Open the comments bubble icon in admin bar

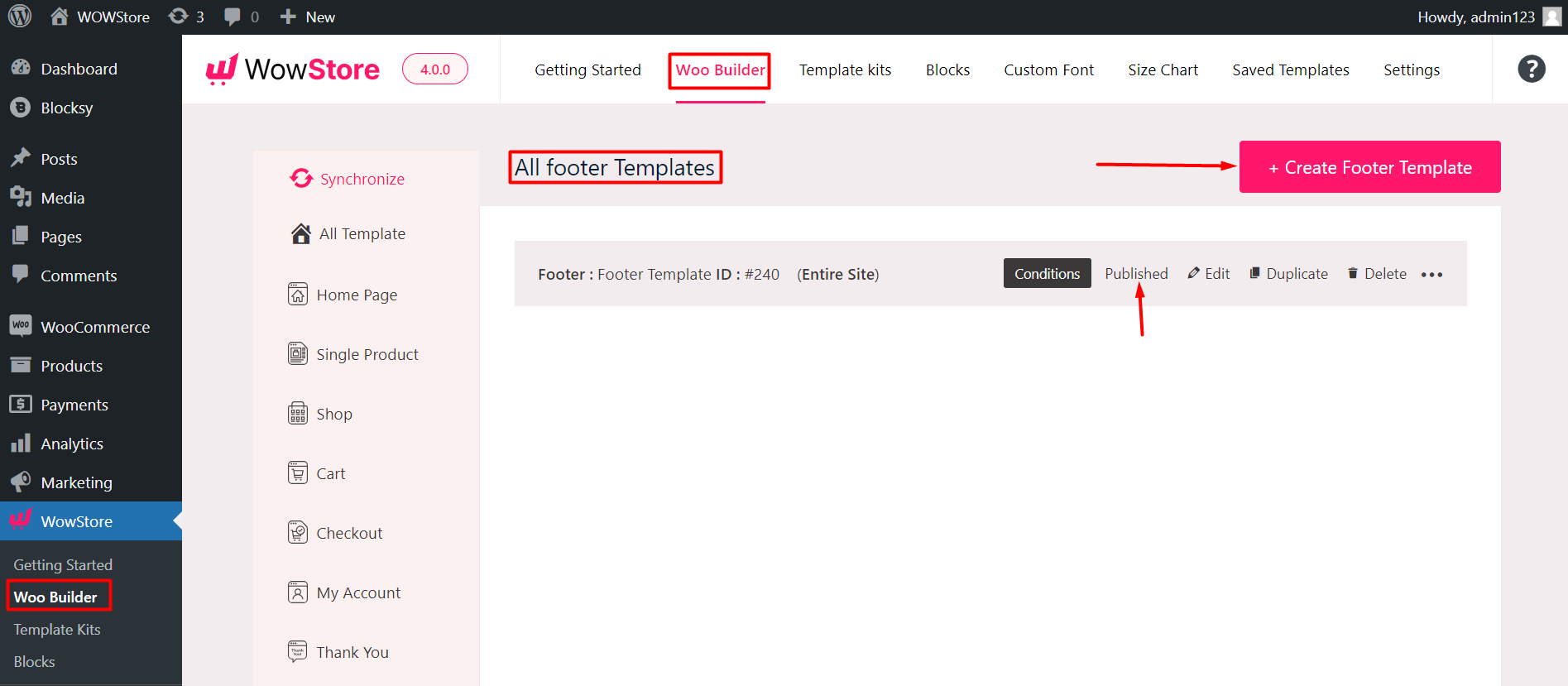point(233,17)
